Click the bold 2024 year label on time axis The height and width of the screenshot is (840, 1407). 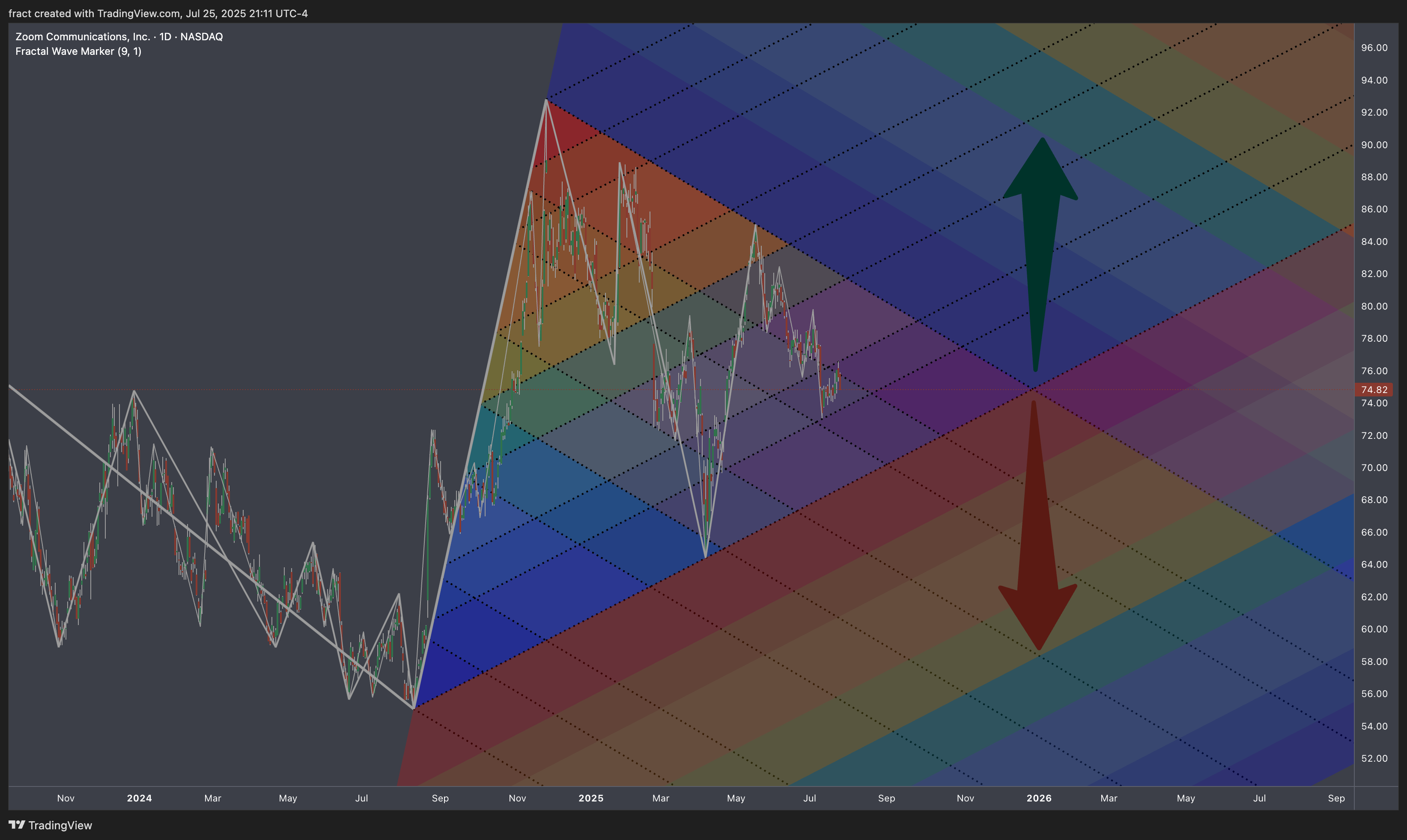coord(139,798)
